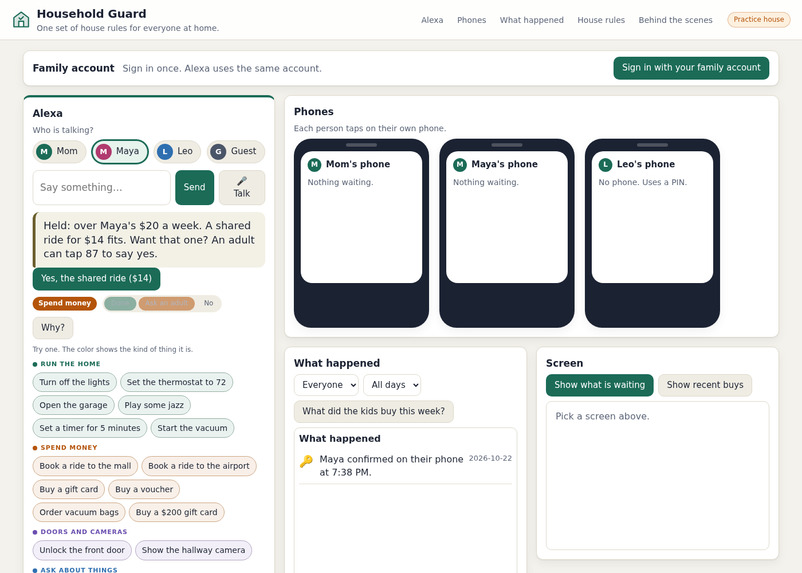This screenshot has width=802, height=573.
Task: Click the key icon beside Maya confirmed entry
Action: pyautogui.click(x=306, y=461)
